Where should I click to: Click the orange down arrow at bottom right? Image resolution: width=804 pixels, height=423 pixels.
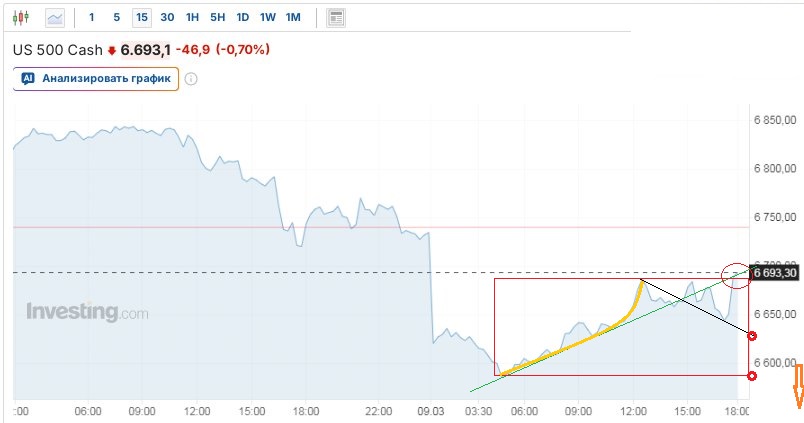tap(798, 387)
